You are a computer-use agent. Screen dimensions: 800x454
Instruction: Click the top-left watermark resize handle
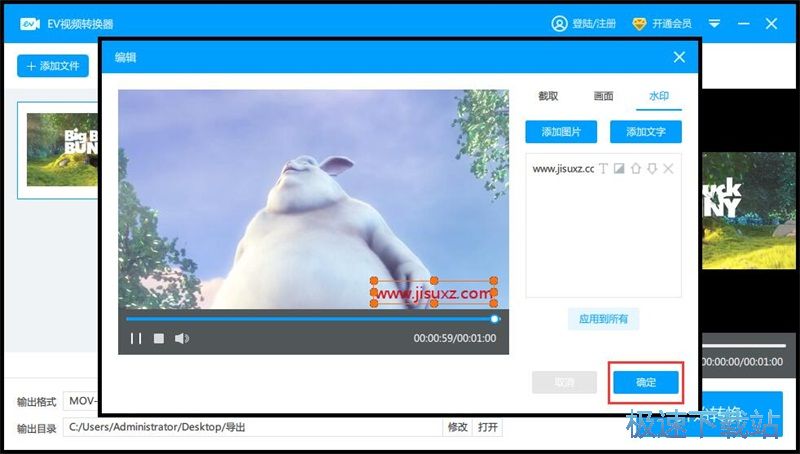tap(374, 281)
